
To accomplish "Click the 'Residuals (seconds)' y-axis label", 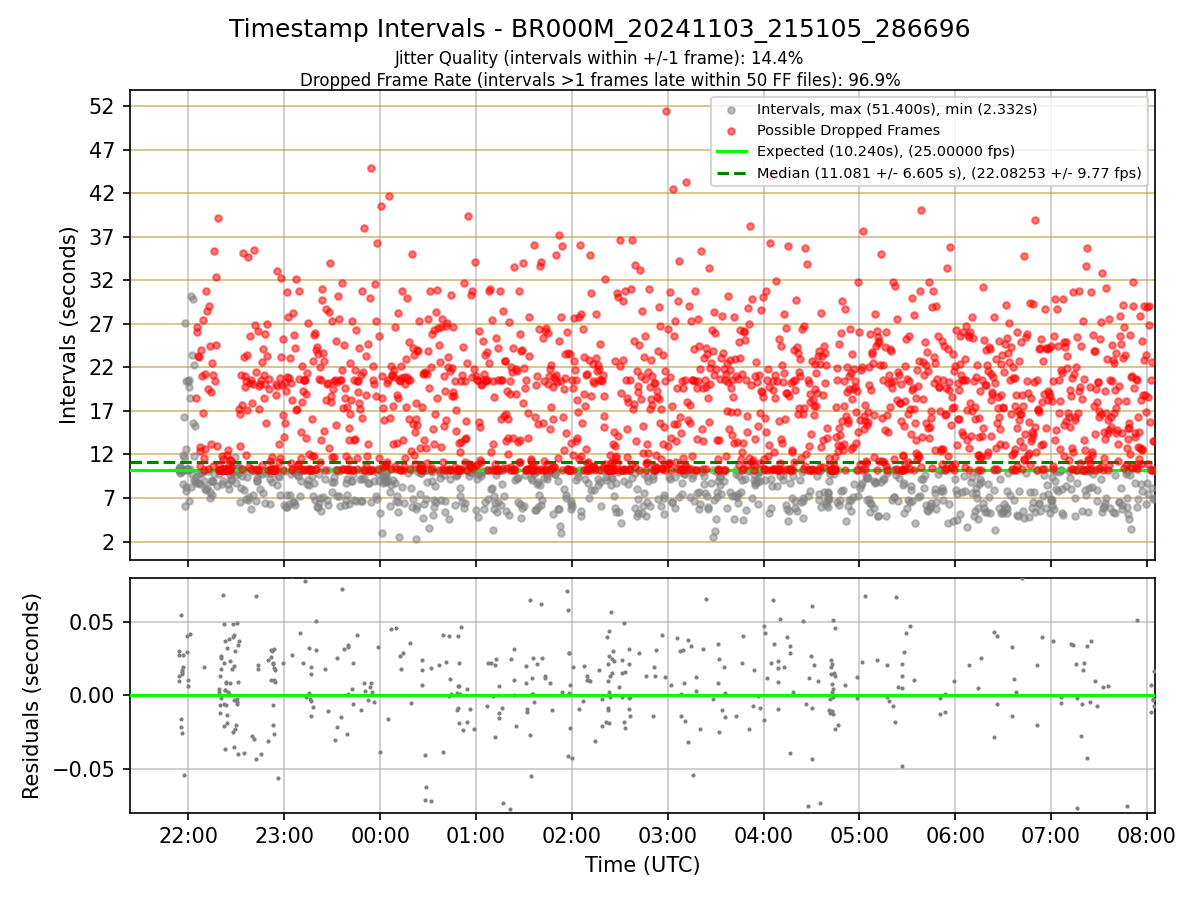I will tap(31, 696).
